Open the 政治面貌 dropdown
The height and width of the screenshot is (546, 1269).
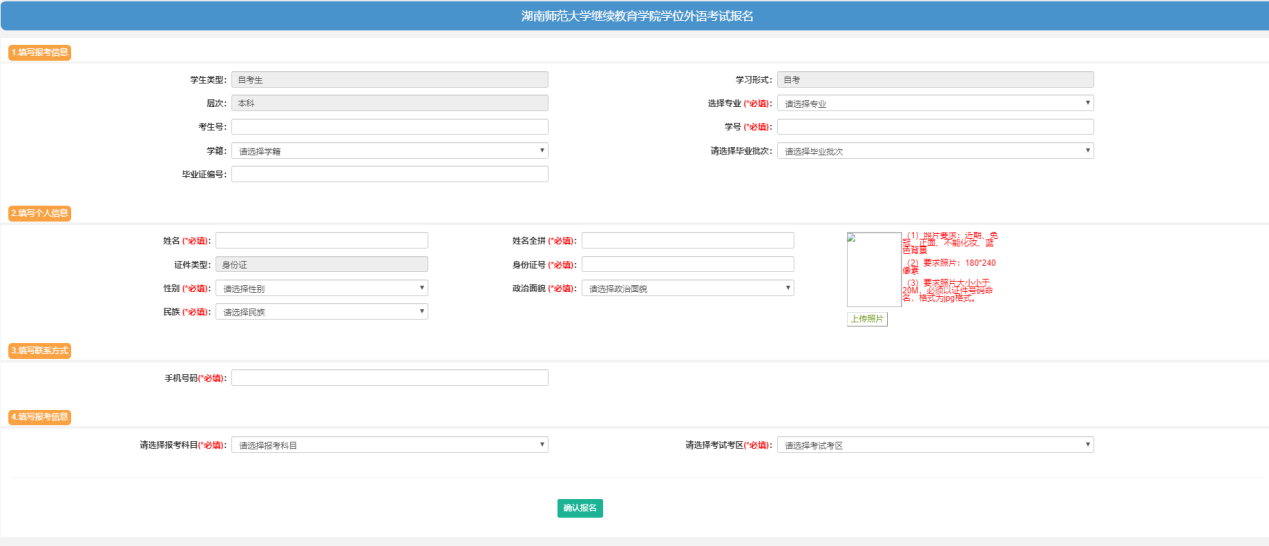click(687, 288)
